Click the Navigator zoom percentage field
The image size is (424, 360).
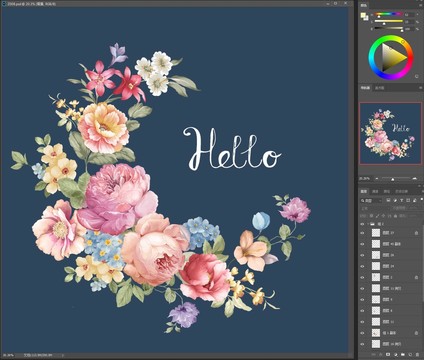tap(364, 179)
